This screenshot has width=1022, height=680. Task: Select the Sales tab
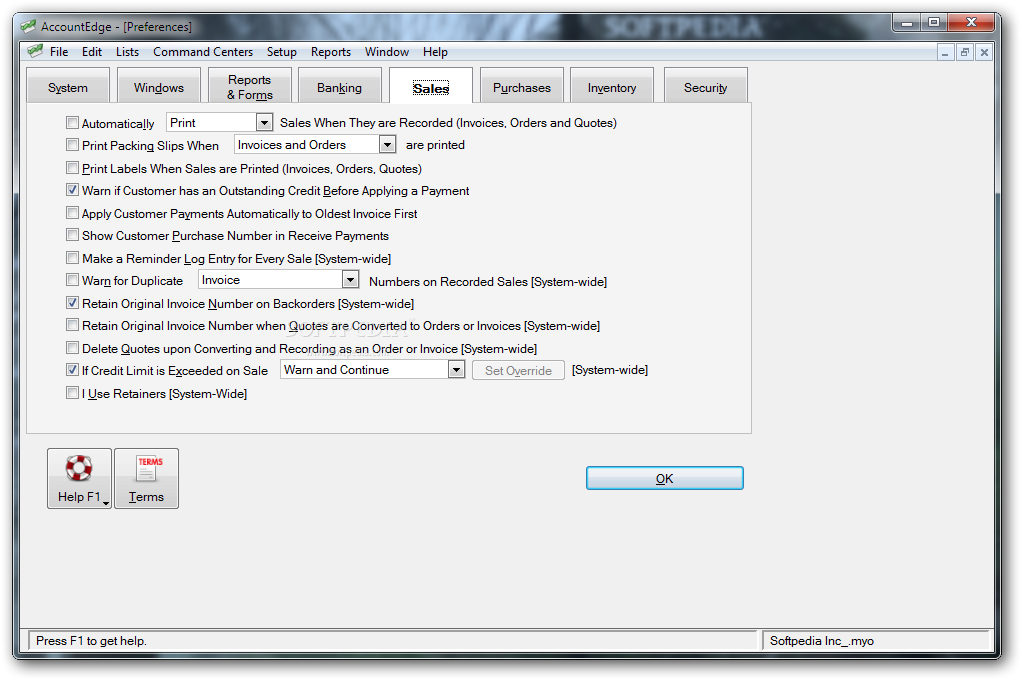431,87
